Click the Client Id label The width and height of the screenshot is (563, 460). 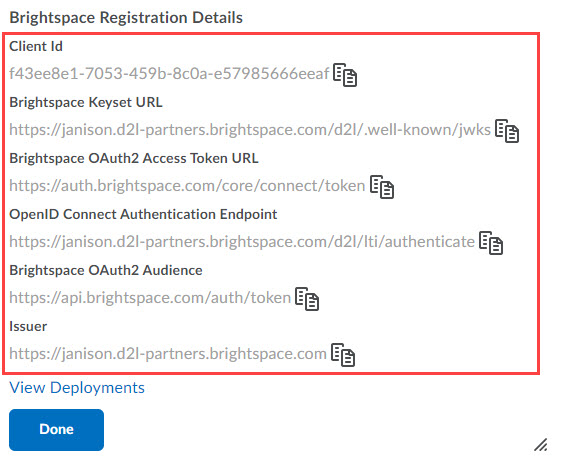click(36, 46)
